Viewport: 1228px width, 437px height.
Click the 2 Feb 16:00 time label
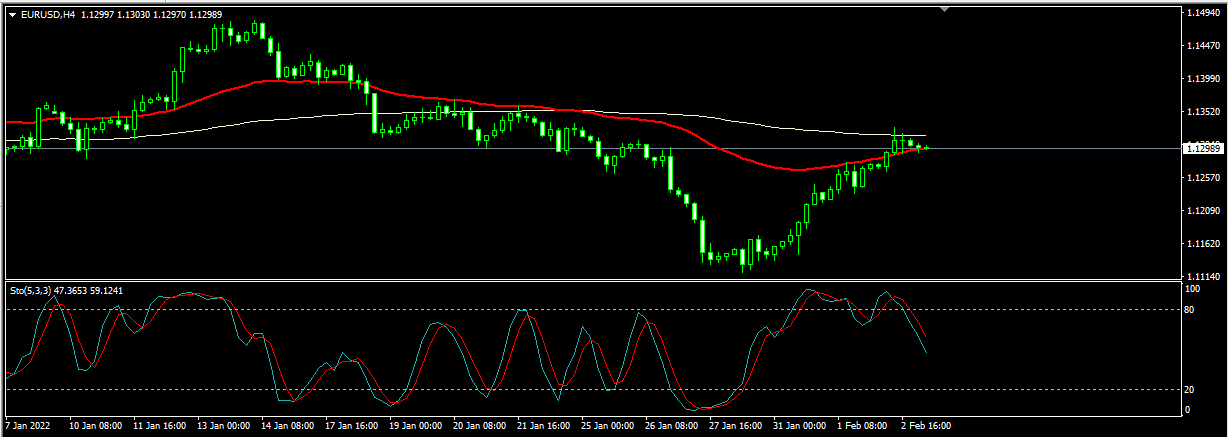924,425
